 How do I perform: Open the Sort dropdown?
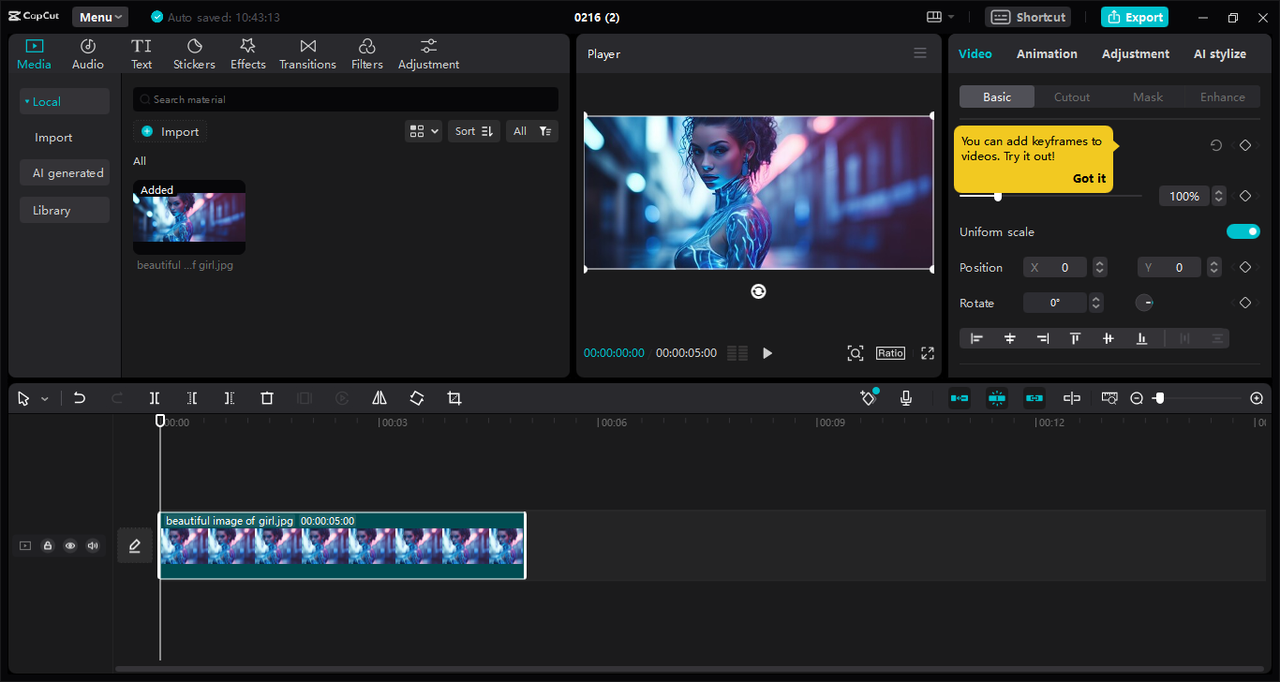(x=474, y=131)
